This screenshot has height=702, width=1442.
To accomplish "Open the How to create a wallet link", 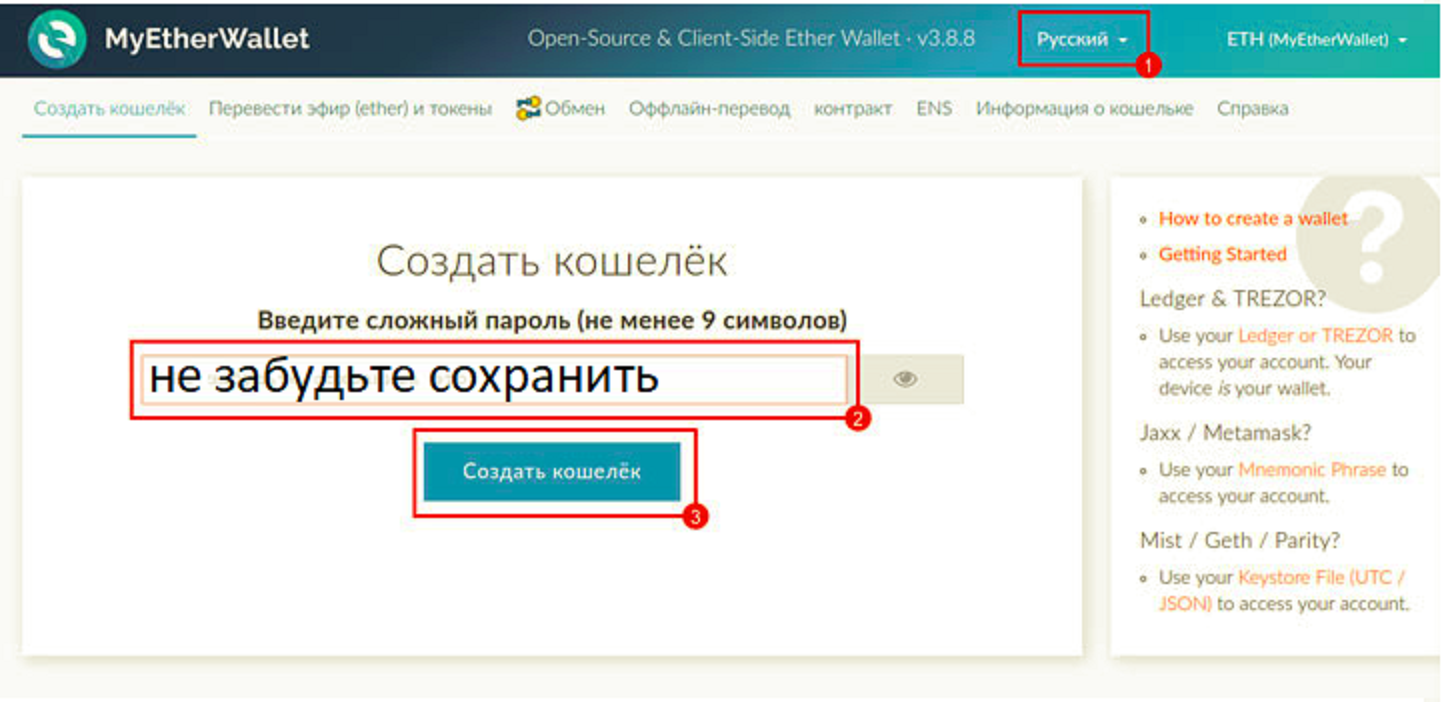I will point(1252,219).
